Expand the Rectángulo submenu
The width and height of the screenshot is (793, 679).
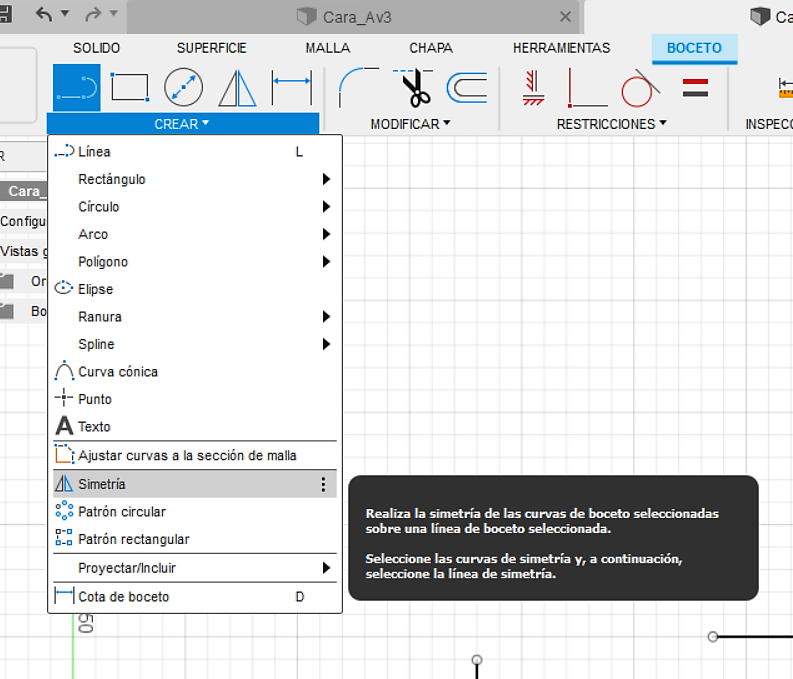pyautogui.click(x=195, y=179)
